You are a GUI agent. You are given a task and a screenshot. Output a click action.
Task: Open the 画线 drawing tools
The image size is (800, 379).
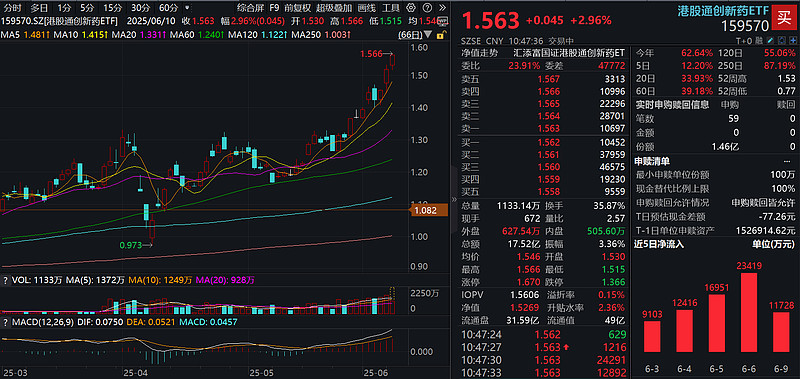[x=366, y=8]
